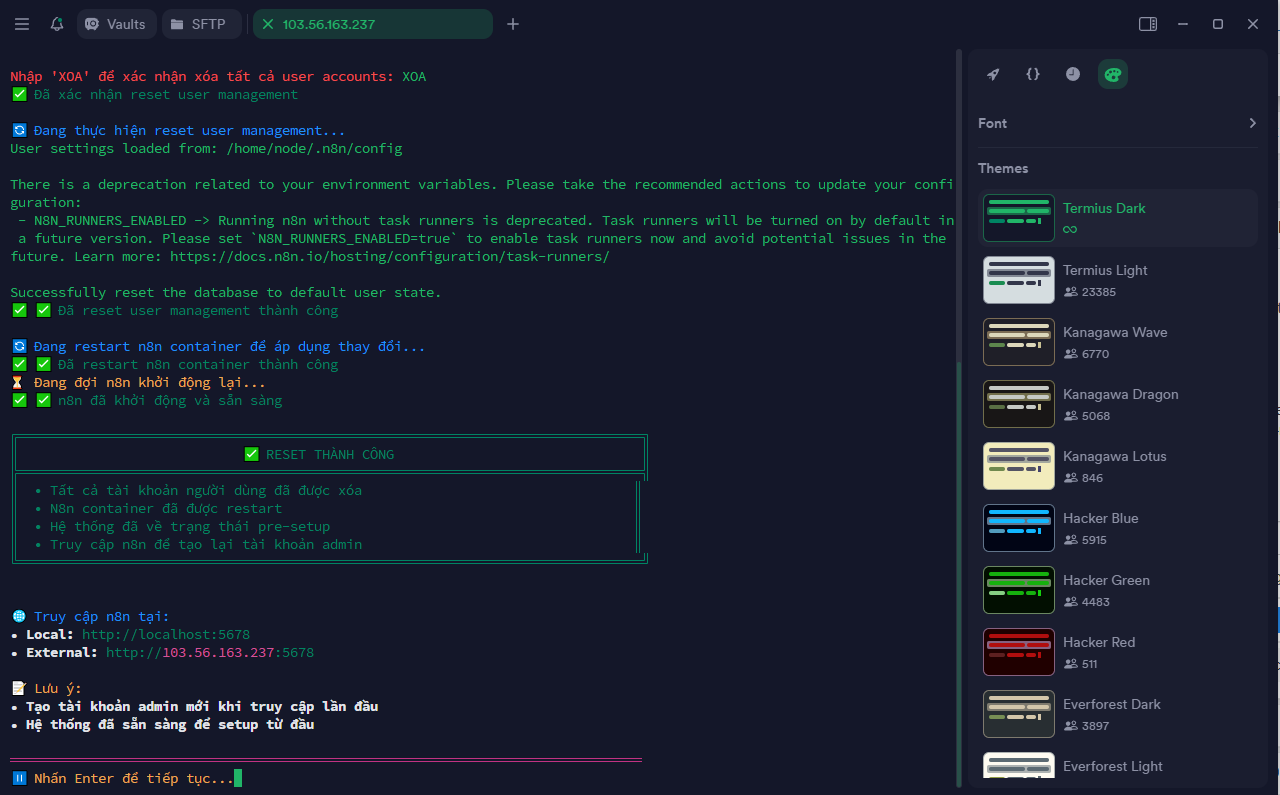Viewport: 1280px width, 795px height.
Task: Apply the Kanagawa Wave theme
Action: 1118,342
